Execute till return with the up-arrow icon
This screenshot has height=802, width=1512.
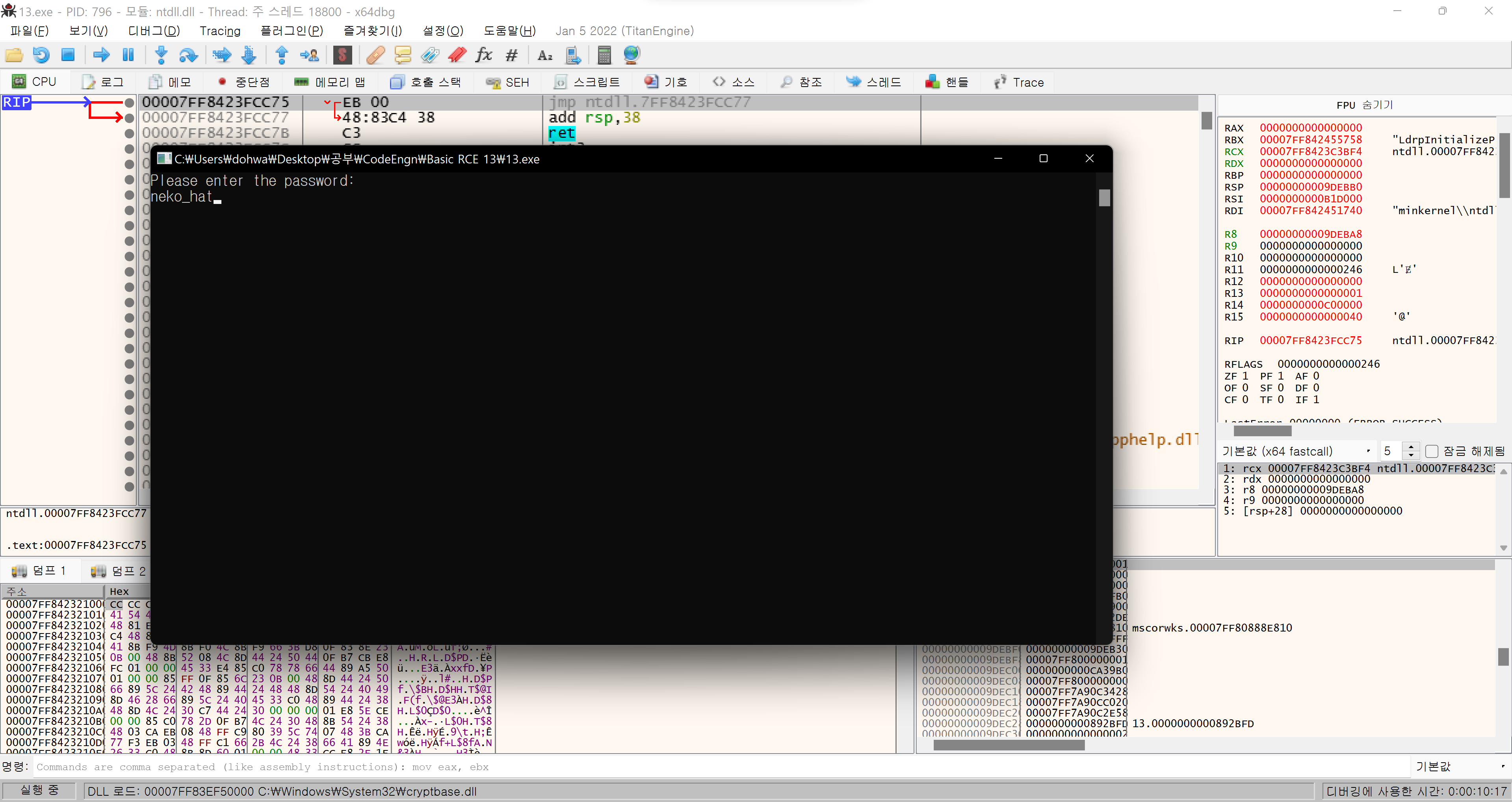pyautogui.click(x=282, y=55)
